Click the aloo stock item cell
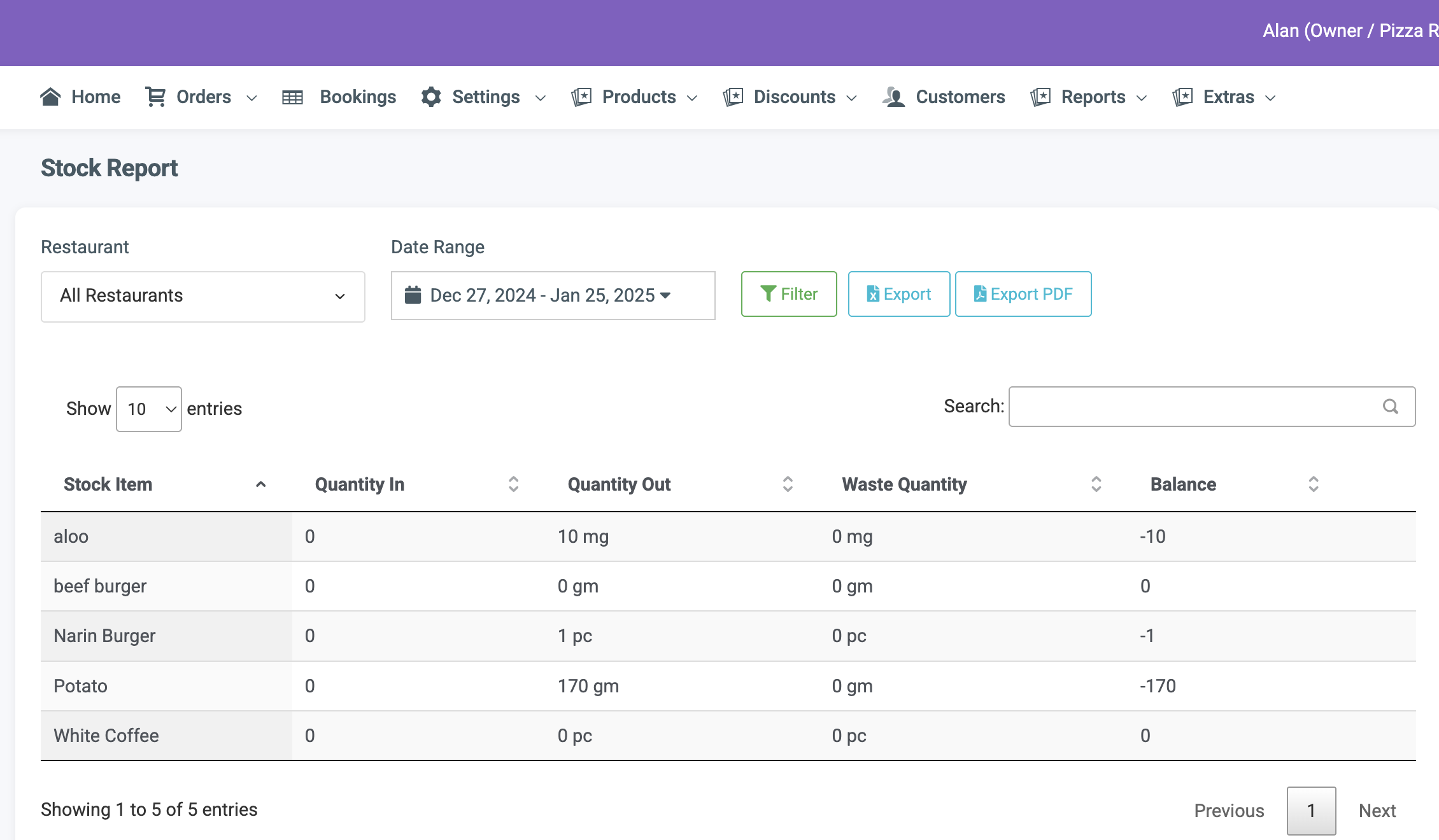 (x=166, y=536)
